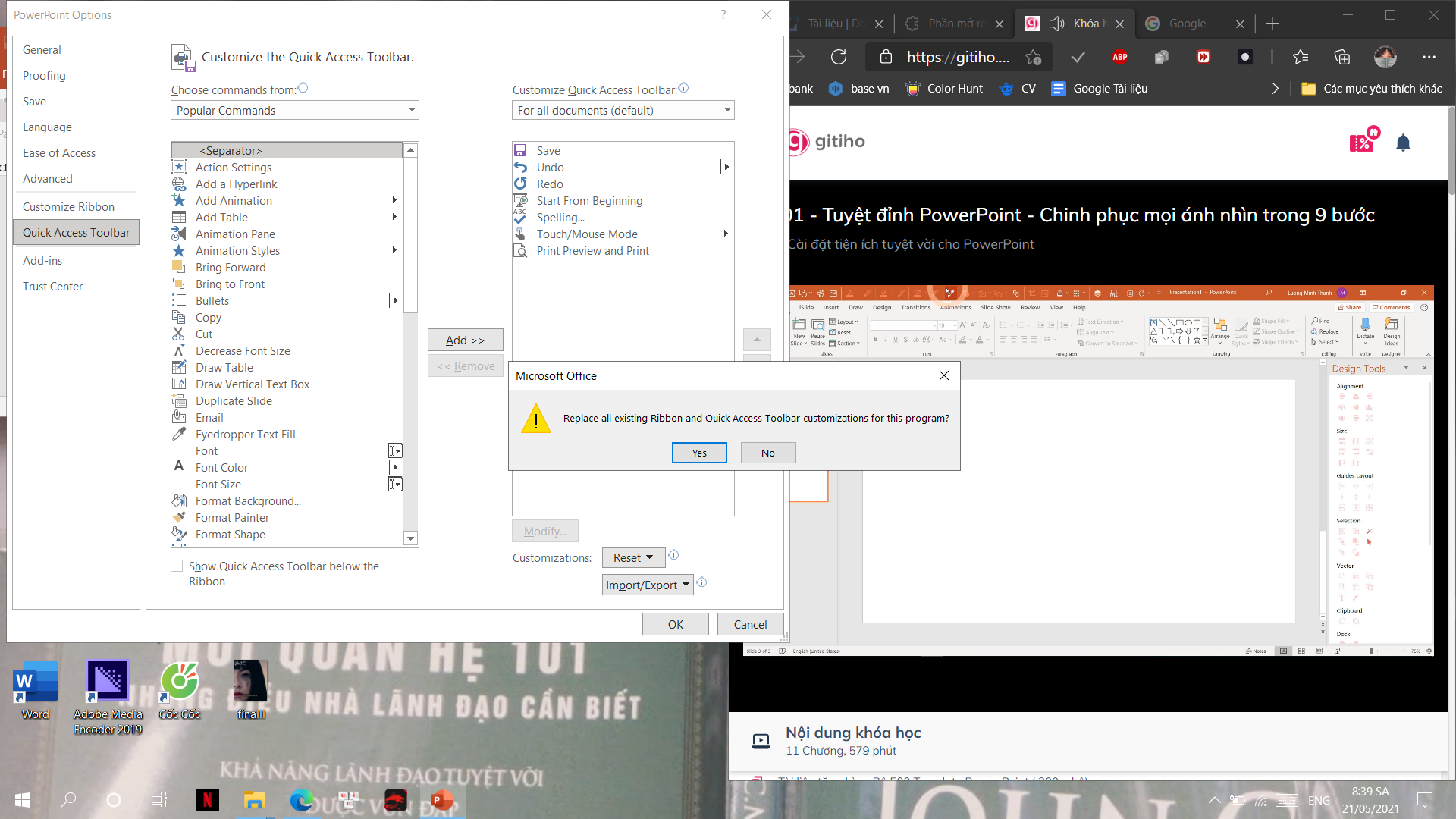
Task: Click OK in PowerPoint Options
Action: point(675,624)
